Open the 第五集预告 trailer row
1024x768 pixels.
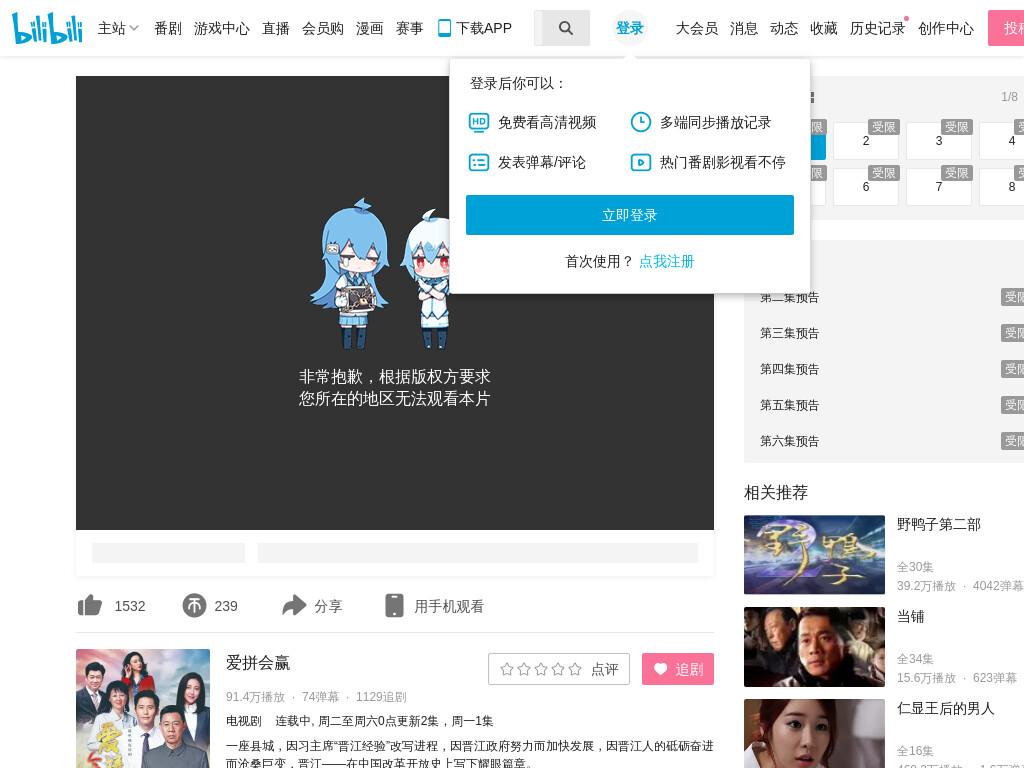[884, 405]
